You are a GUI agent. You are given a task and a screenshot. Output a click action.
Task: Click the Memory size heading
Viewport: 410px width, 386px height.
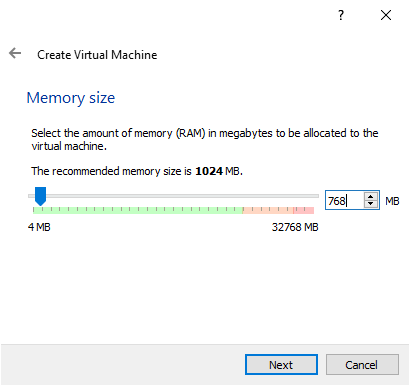tap(71, 98)
